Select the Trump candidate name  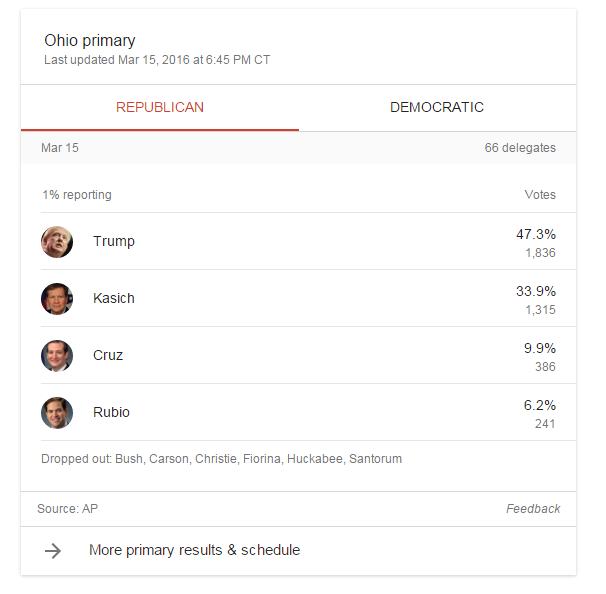pyautogui.click(x=114, y=241)
